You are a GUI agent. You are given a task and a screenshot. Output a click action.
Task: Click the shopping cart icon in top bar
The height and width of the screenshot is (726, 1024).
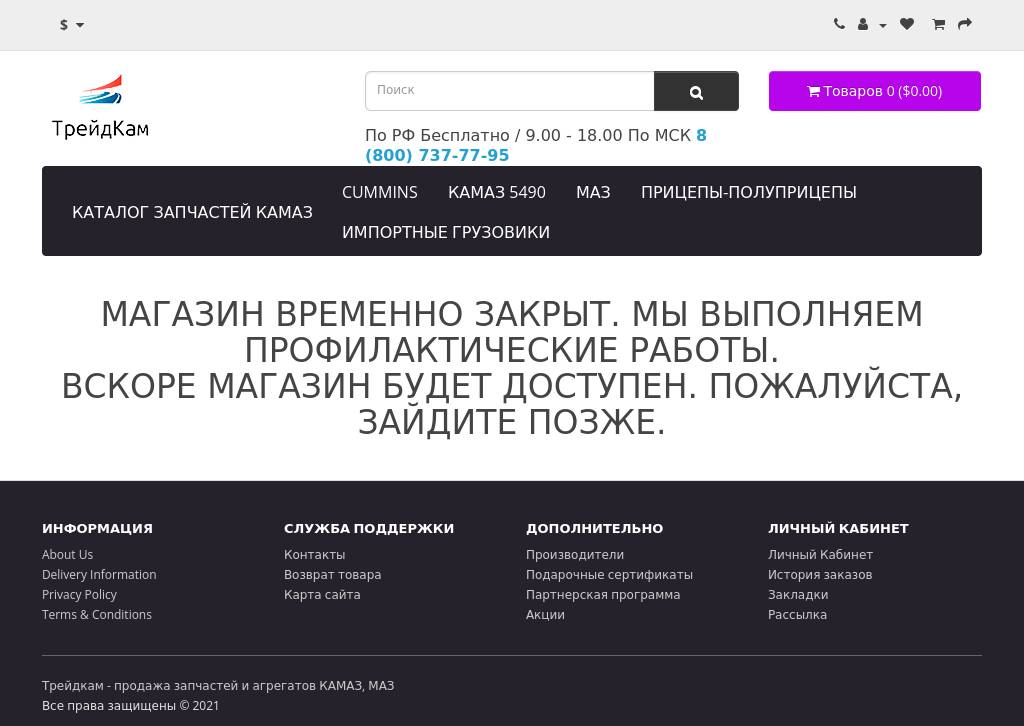938,24
